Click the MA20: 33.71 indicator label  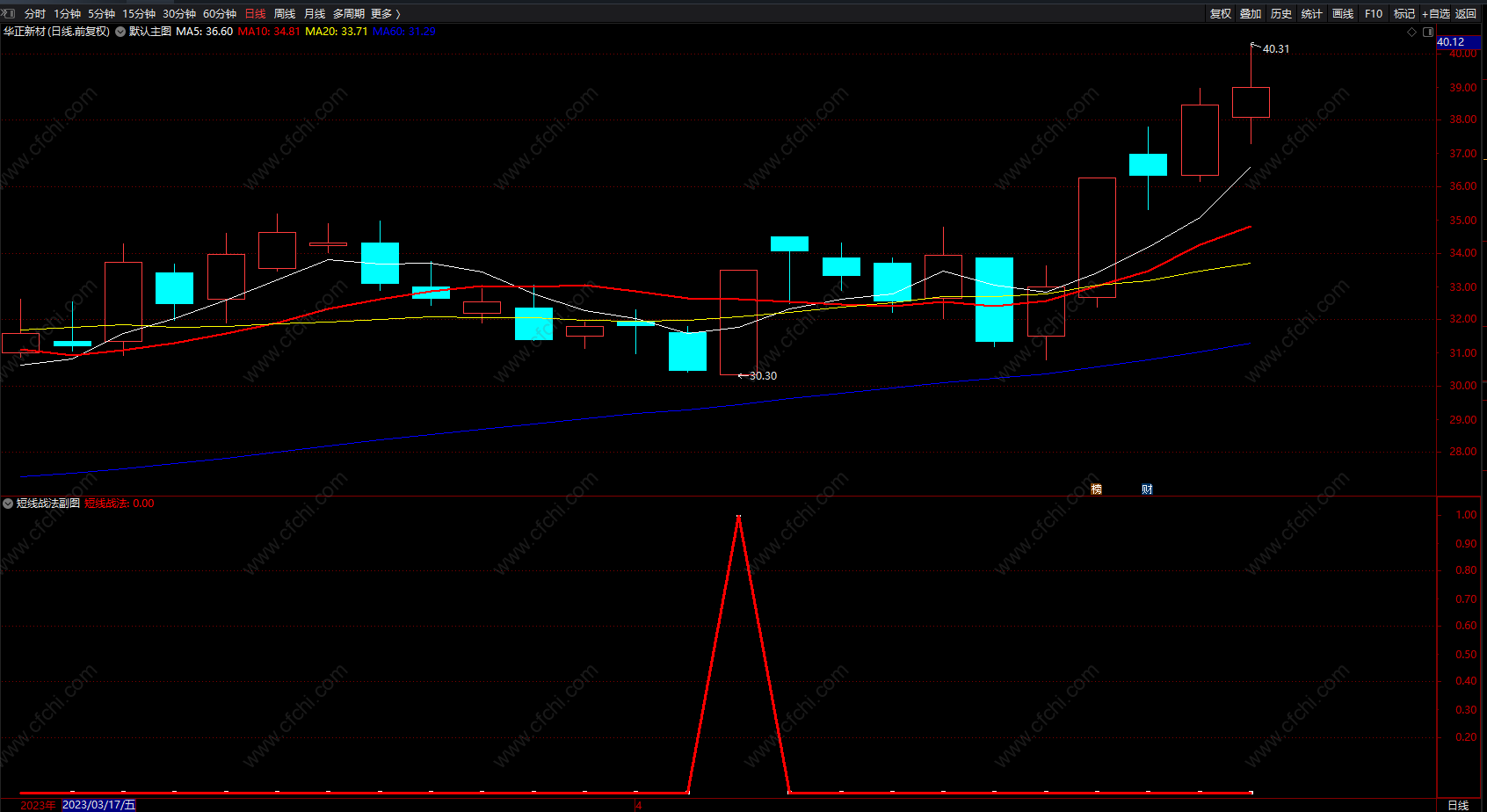tap(337, 32)
